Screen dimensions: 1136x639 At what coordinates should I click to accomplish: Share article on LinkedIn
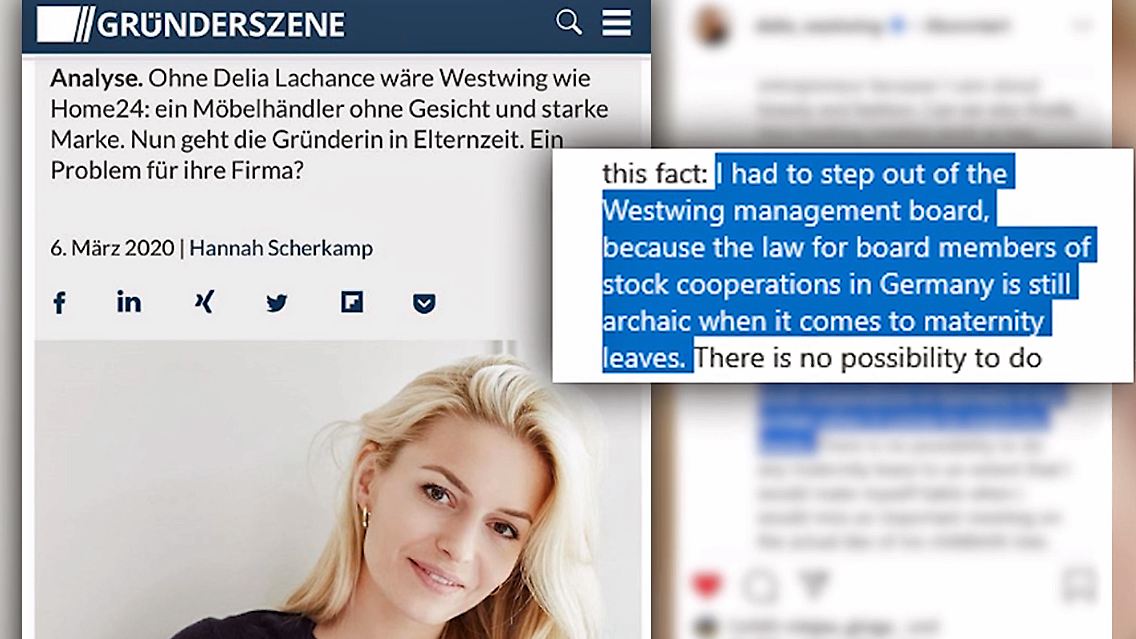click(129, 301)
